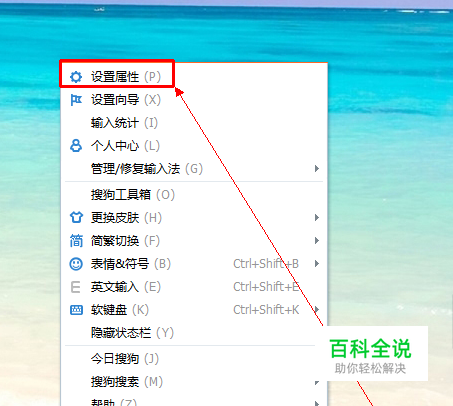Screen dimensions: 453x406
Task: Click the 设置属性 (P) label
Action: (x=126, y=77)
